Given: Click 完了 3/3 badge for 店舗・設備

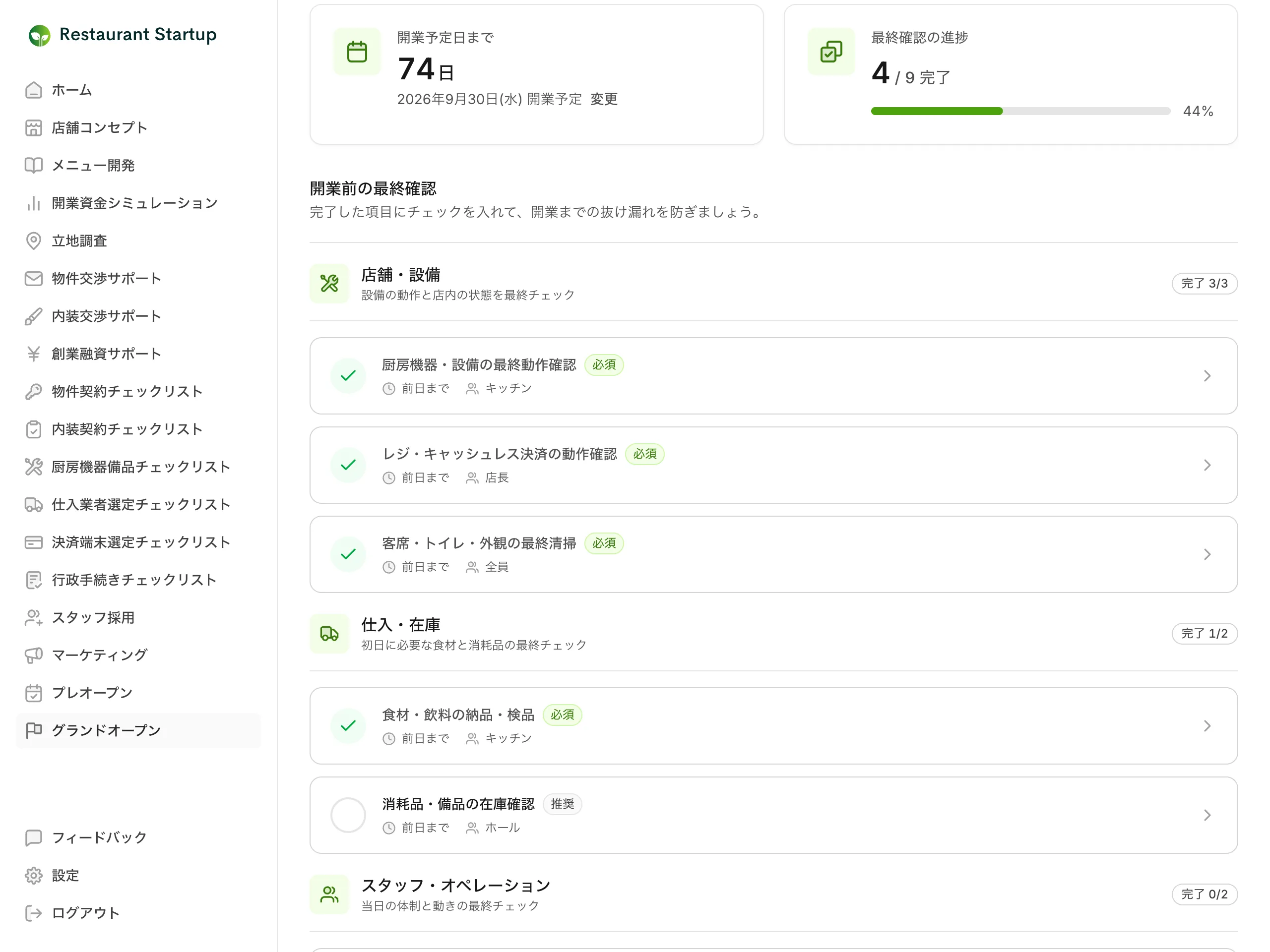Looking at the screenshot, I should [1204, 284].
